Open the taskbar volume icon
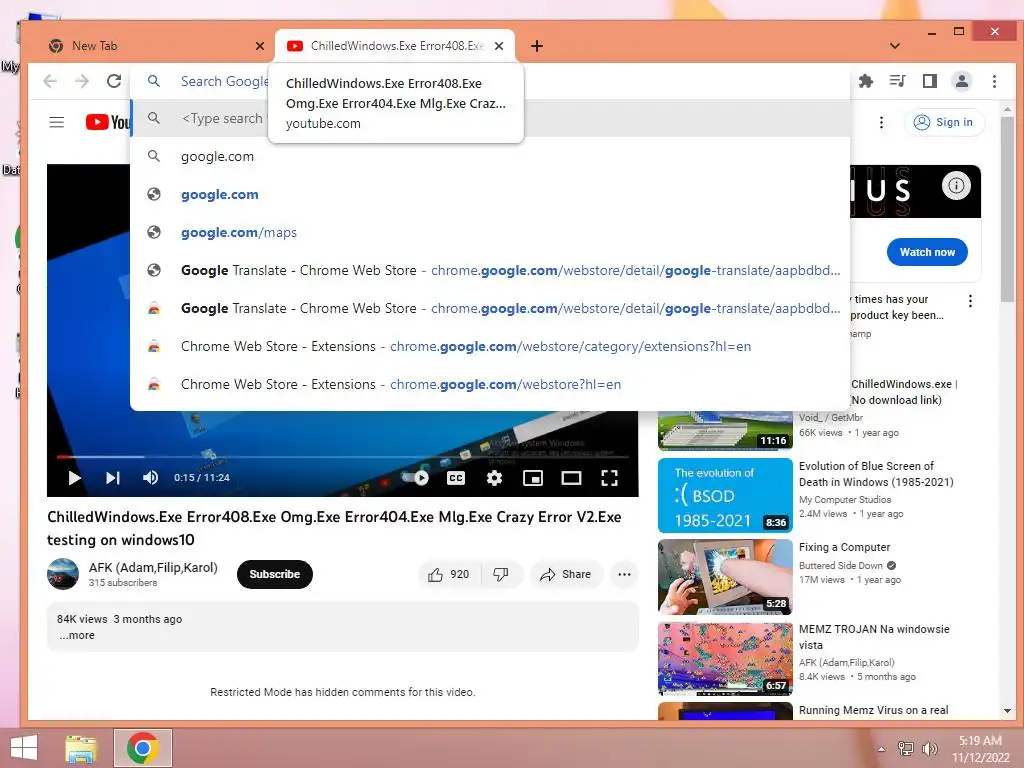 click(929, 749)
